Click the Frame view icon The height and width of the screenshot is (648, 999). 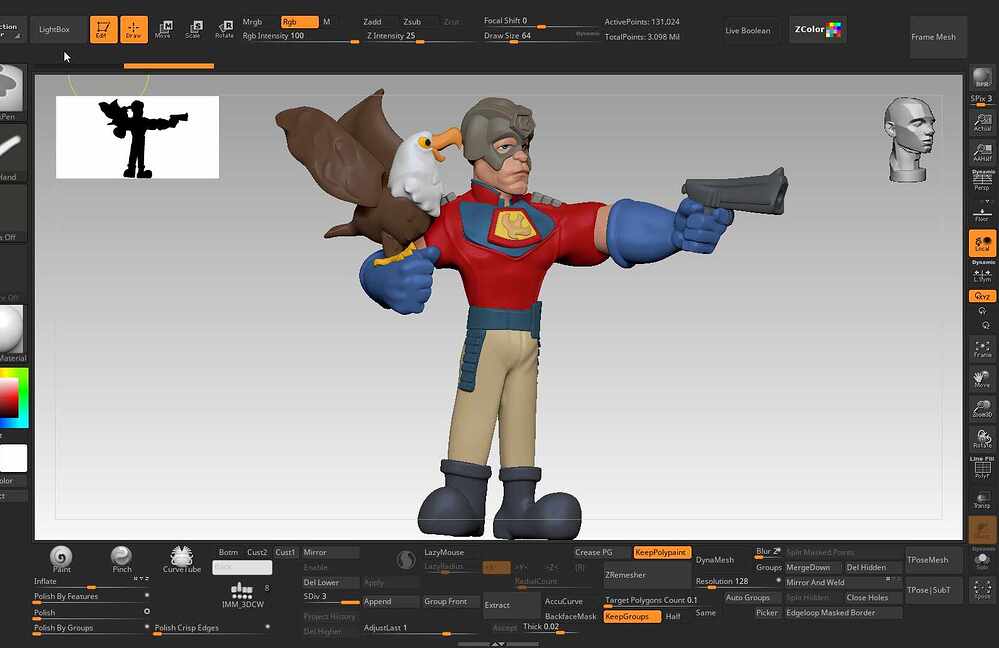(982, 349)
